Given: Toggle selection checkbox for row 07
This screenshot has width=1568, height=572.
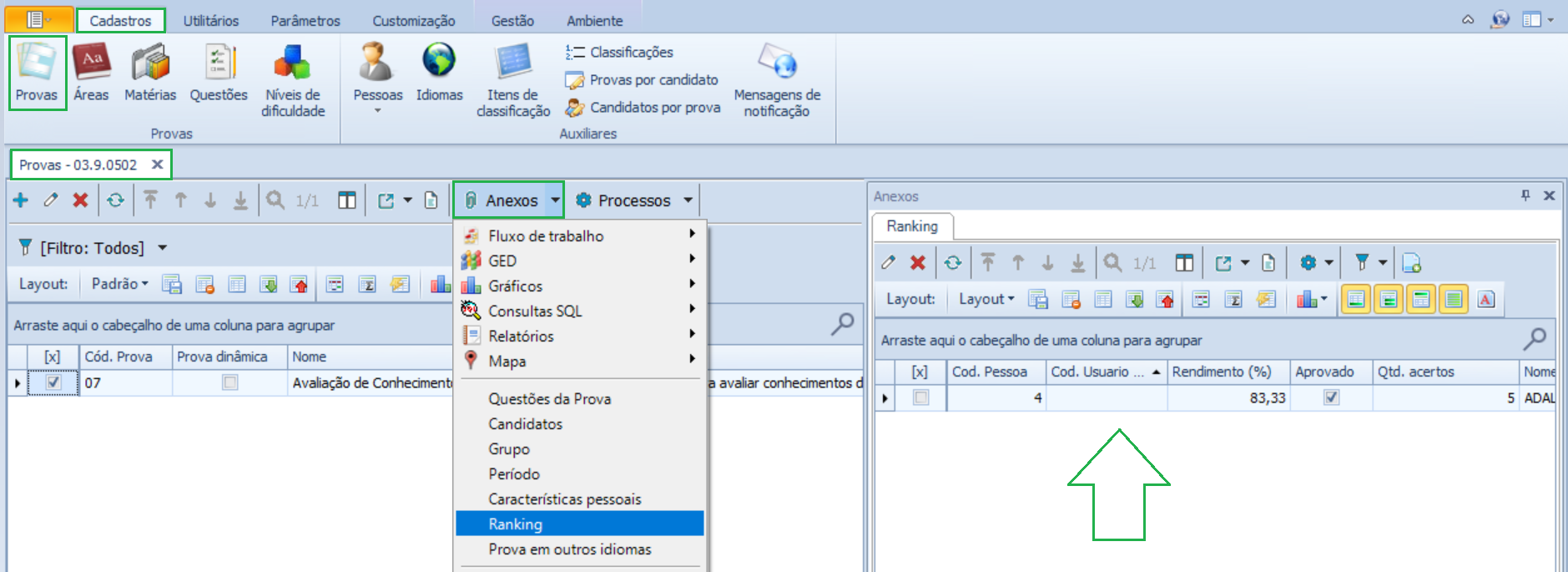Looking at the screenshot, I should pos(53,382).
